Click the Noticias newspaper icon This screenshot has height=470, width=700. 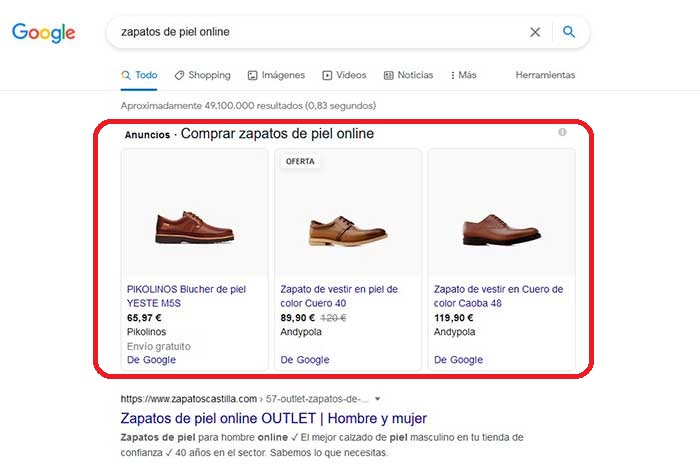click(389, 75)
